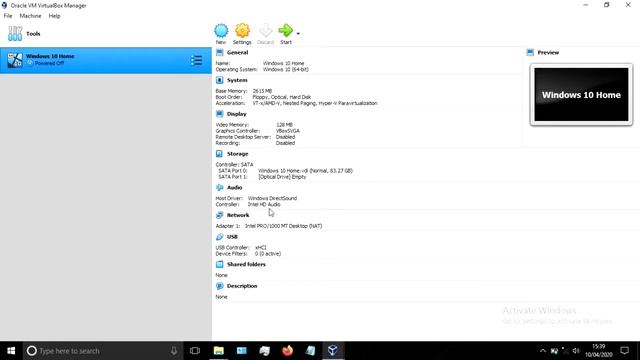Open the Display settings header link
Image resolution: width=640 pixels, height=360 pixels.
click(237, 114)
